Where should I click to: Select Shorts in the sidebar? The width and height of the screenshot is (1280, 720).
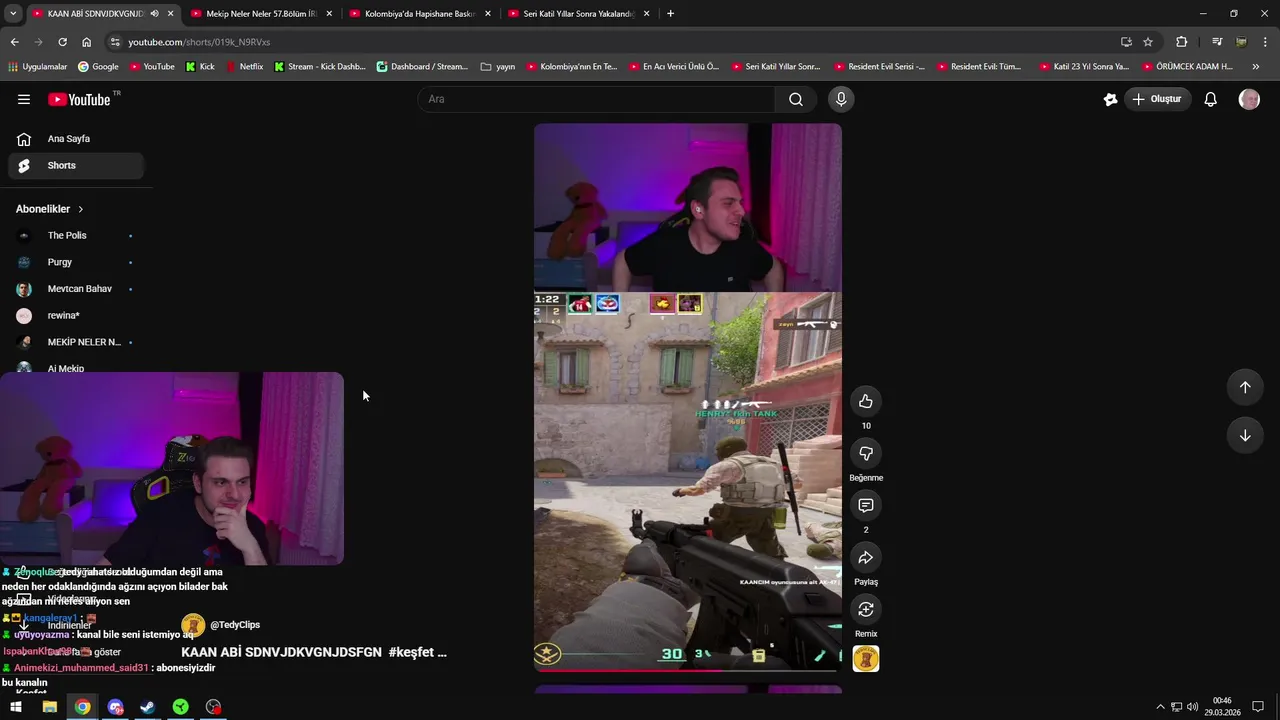(x=76, y=166)
